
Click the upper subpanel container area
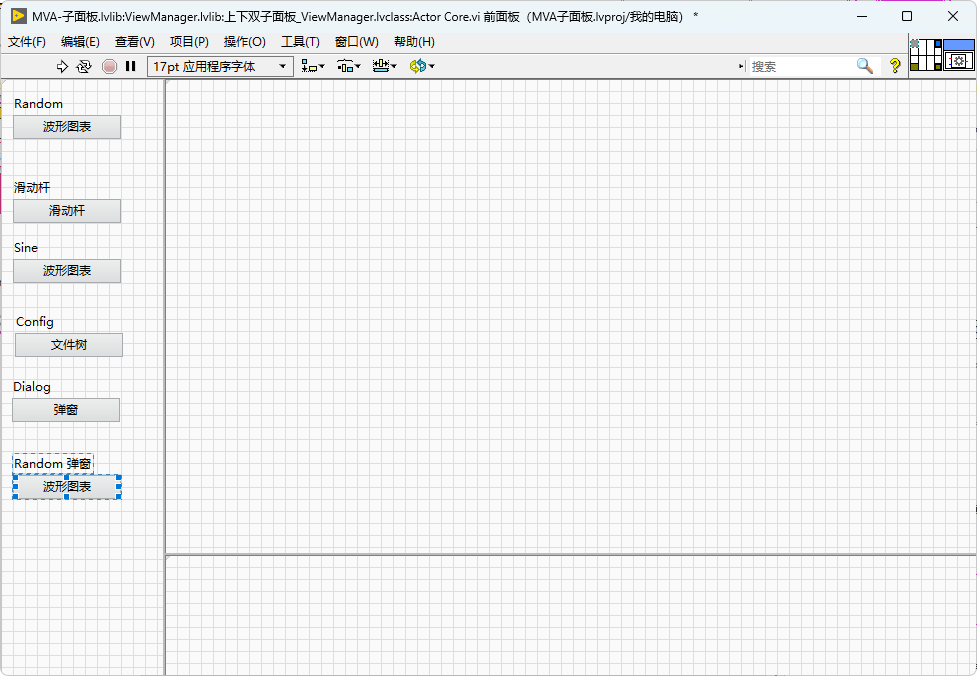(x=570, y=317)
